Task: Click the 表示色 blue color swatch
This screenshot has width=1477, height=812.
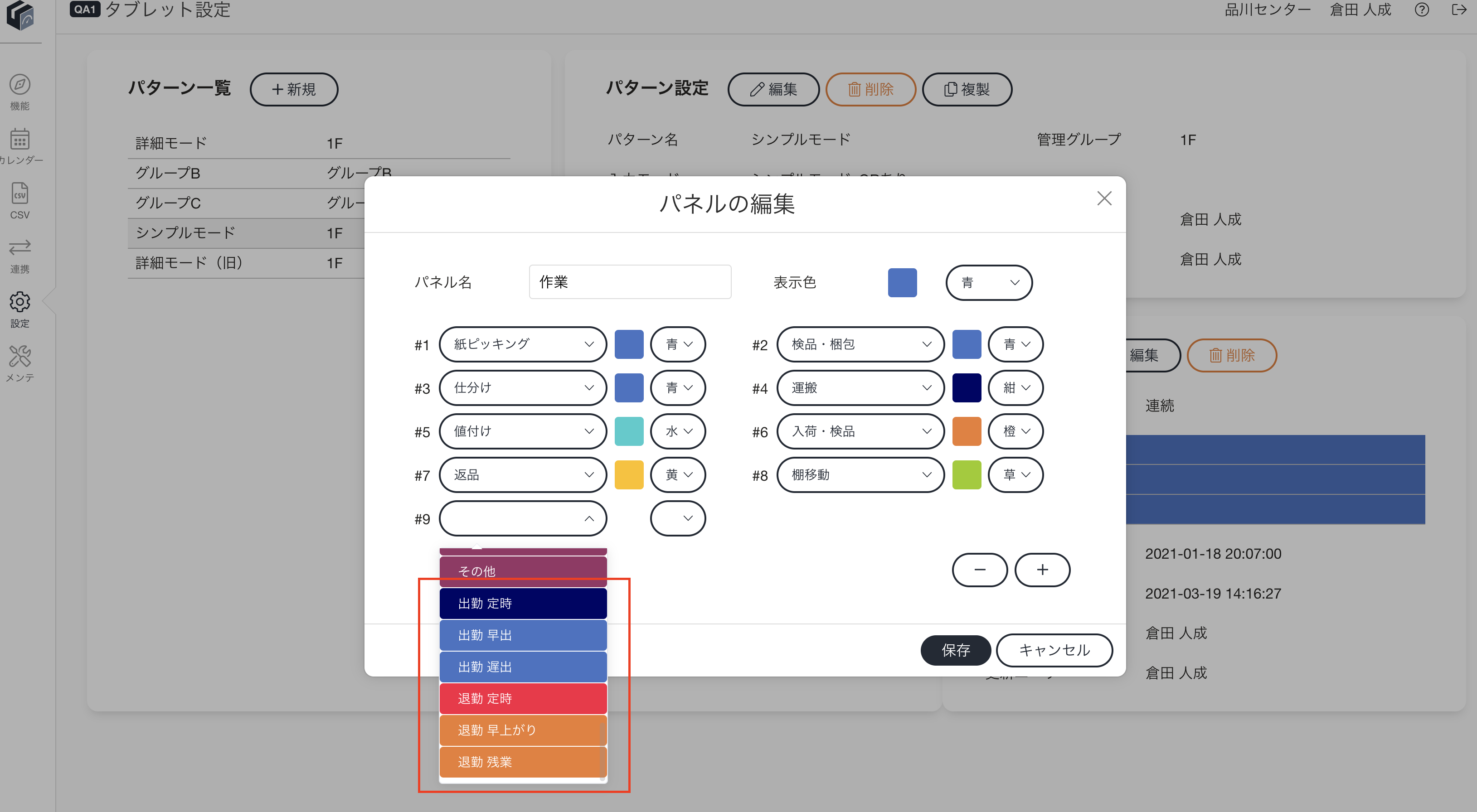Action: click(x=902, y=282)
